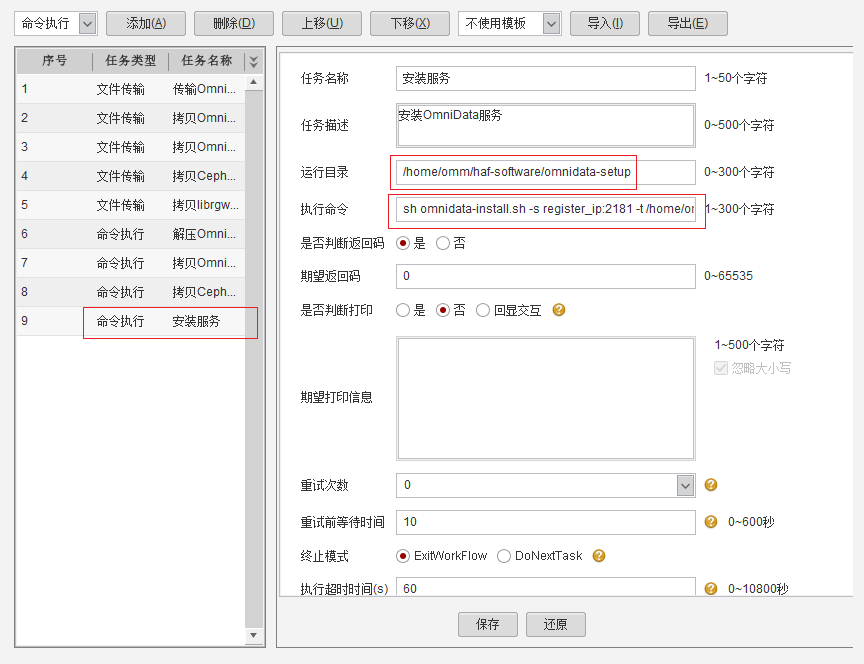Select 是 for 是否判断打印
Screen dimensions: 864x664
point(403,310)
